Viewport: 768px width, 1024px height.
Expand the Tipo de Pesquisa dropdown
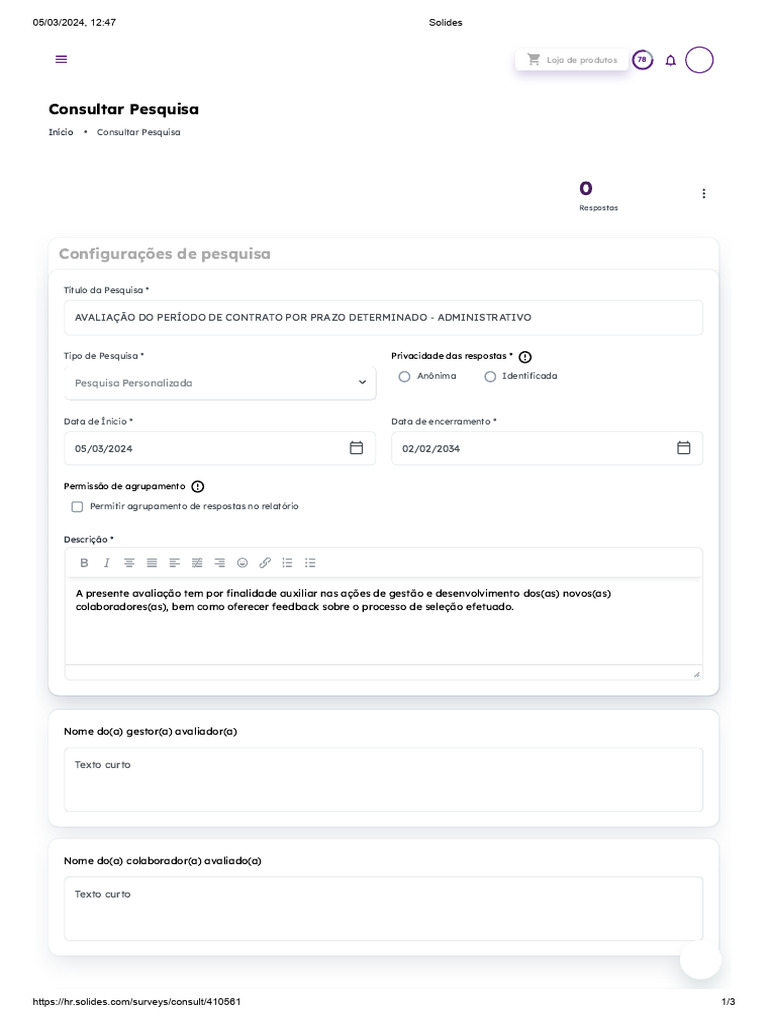click(x=220, y=383)
